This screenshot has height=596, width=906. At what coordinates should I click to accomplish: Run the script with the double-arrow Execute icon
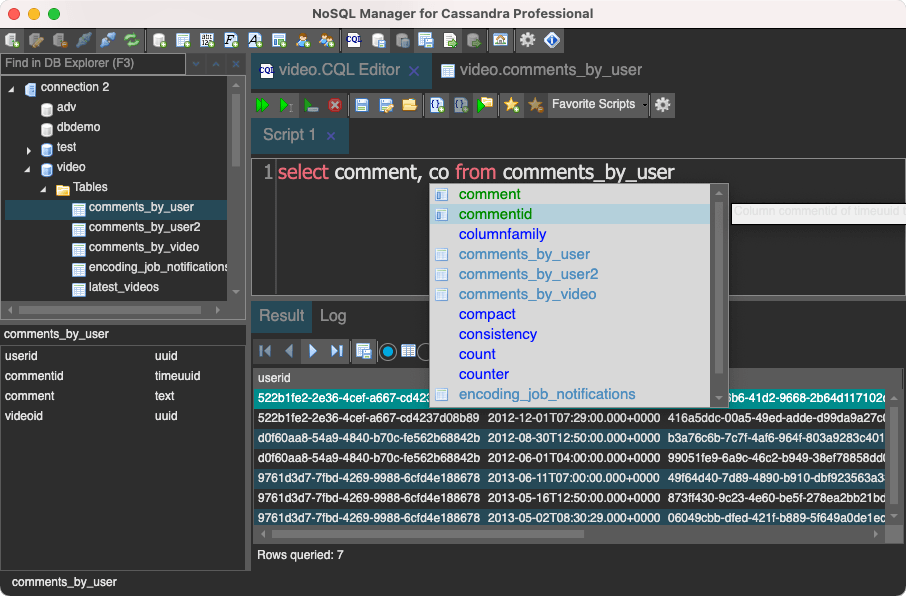pos(262,105)
